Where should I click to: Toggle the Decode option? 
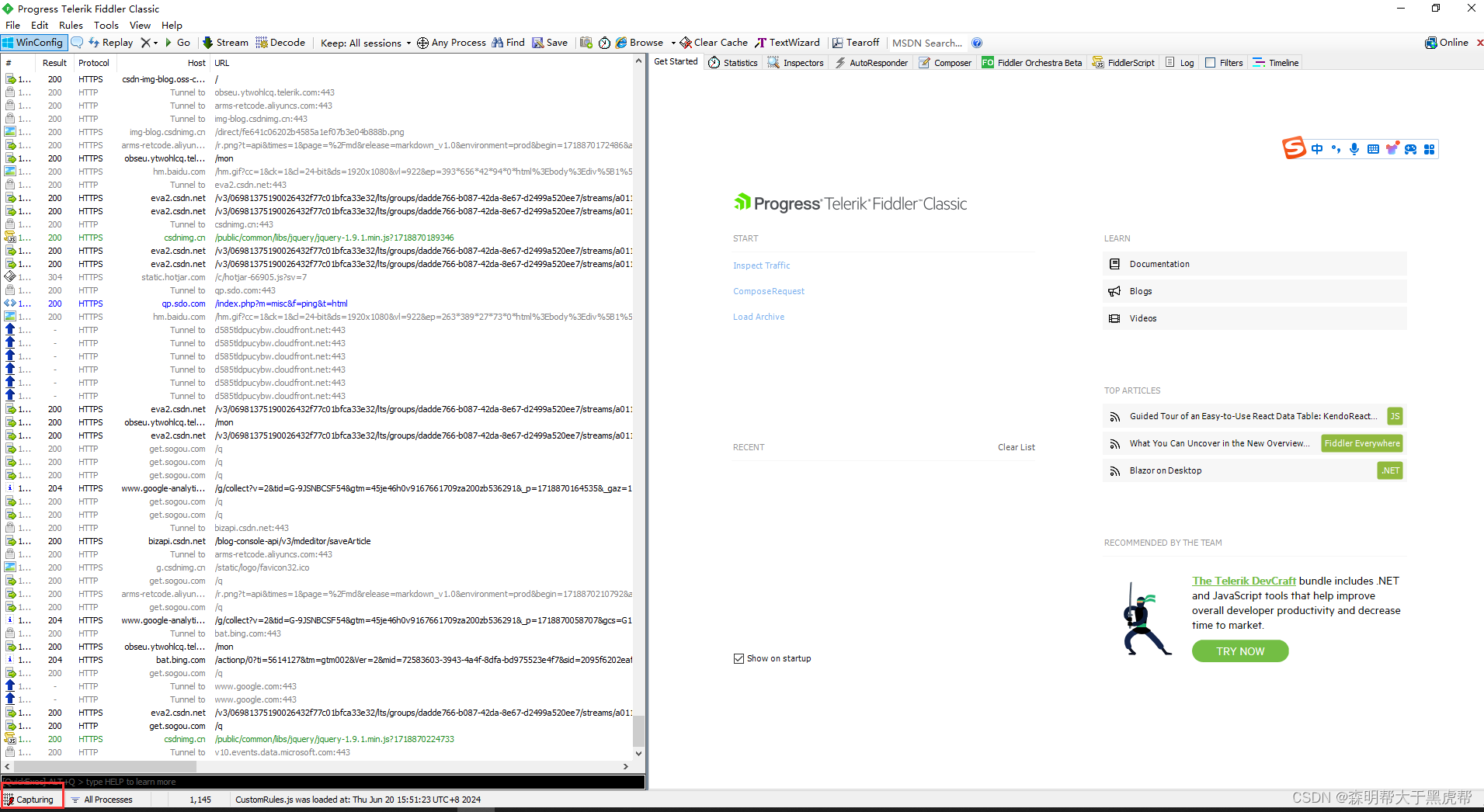click(280, 43)
